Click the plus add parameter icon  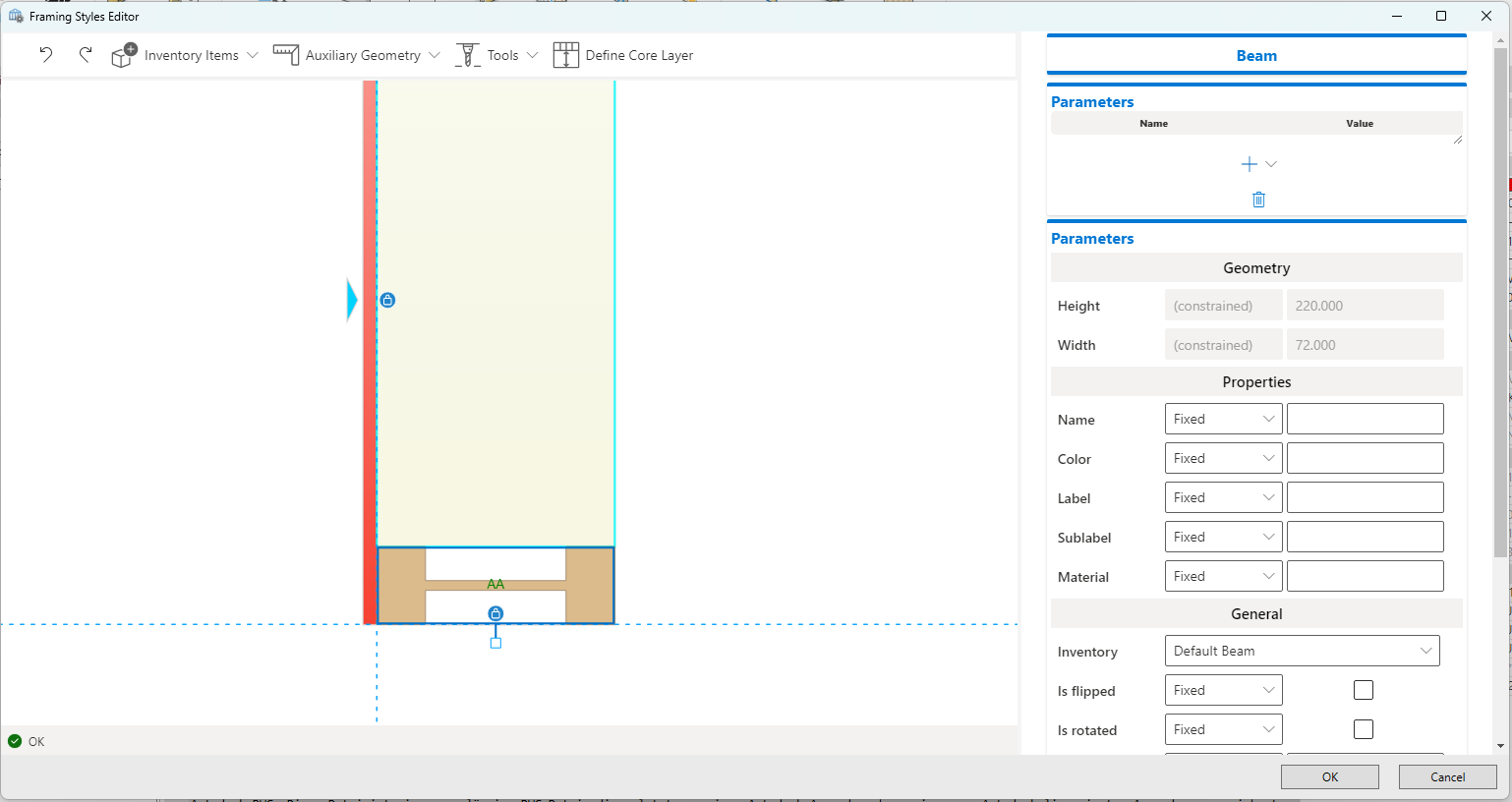(x=1250, y=164)
